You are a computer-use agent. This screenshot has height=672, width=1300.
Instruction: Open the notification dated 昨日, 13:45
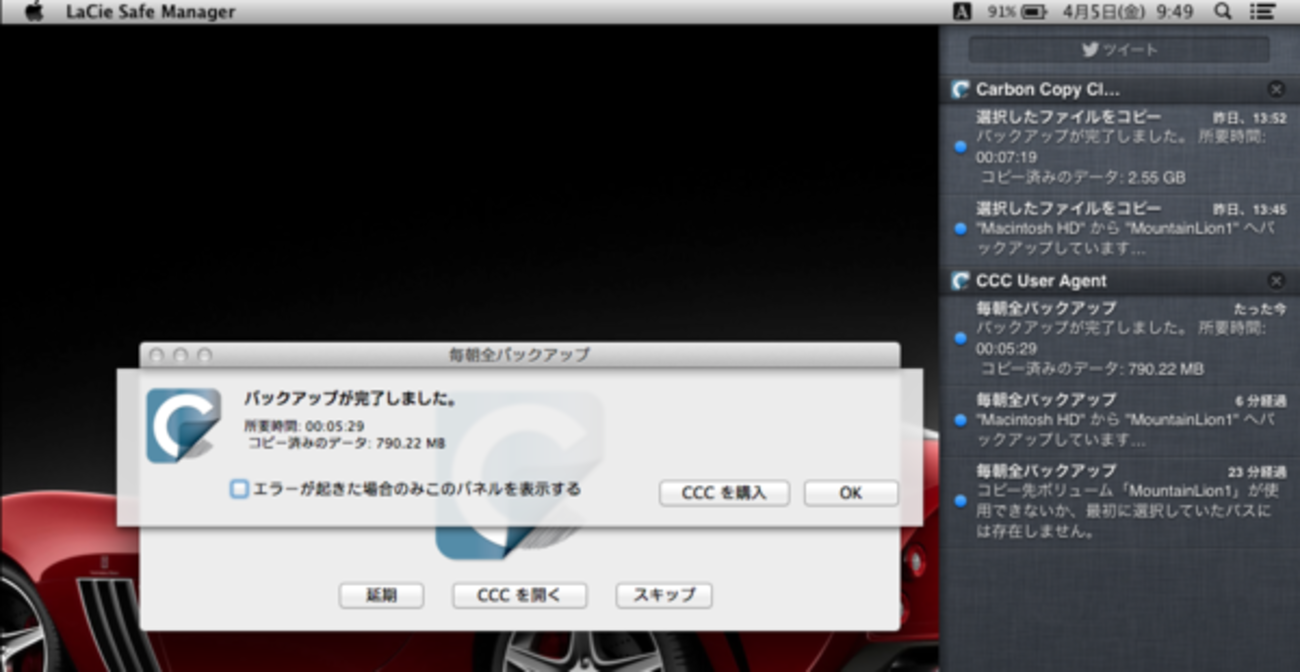[x=1119, y=228]
